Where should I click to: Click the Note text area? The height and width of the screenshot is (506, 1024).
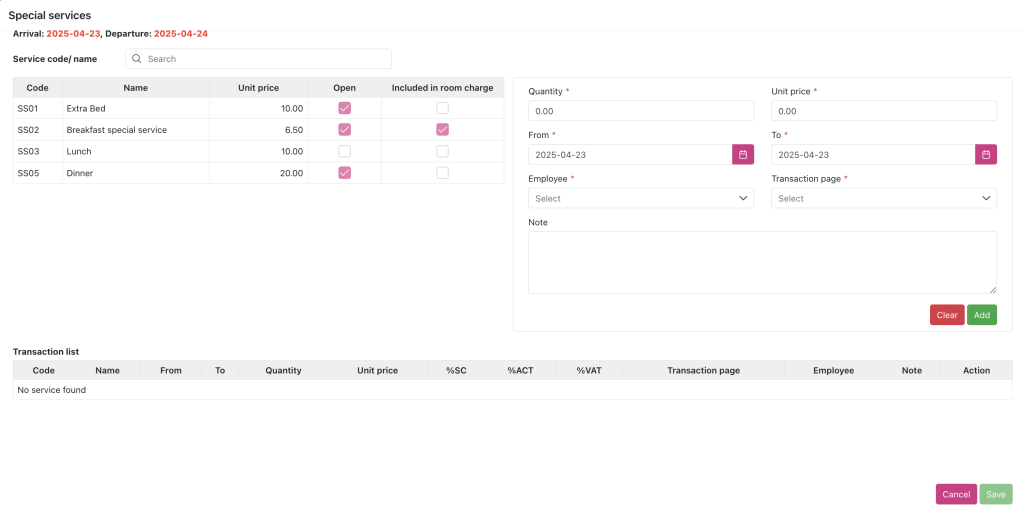point(762,262)
